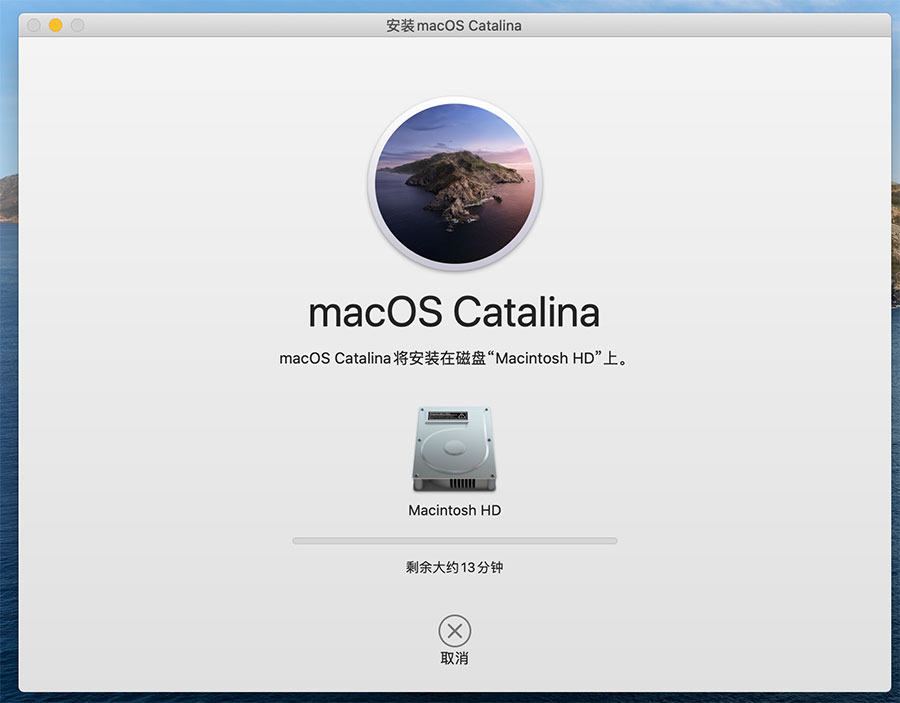Click the installation destination description sentence
The height and width of the screenshot is (703, 900).
click(454, 358)
